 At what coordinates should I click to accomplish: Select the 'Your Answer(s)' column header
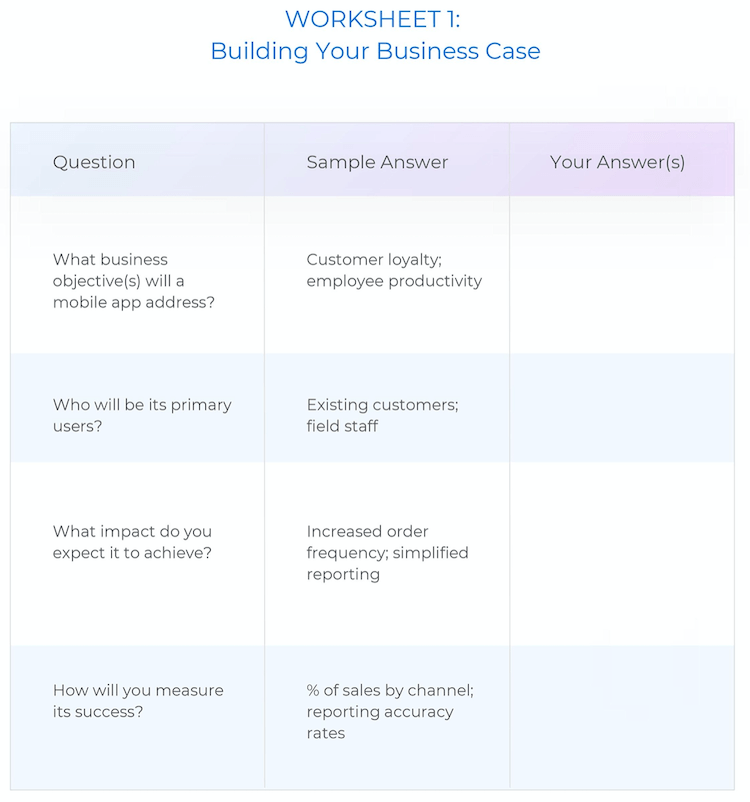pyautogui.click(x=617, y=162)
